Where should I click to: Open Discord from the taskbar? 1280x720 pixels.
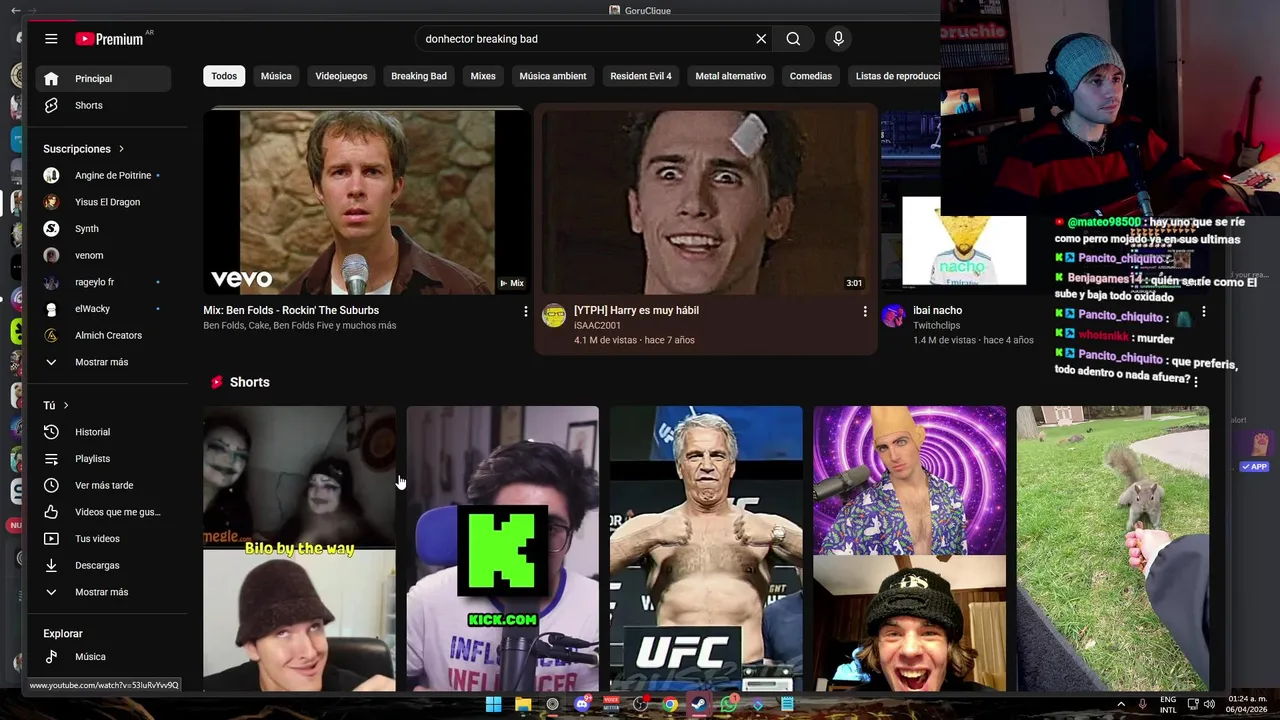582,704
